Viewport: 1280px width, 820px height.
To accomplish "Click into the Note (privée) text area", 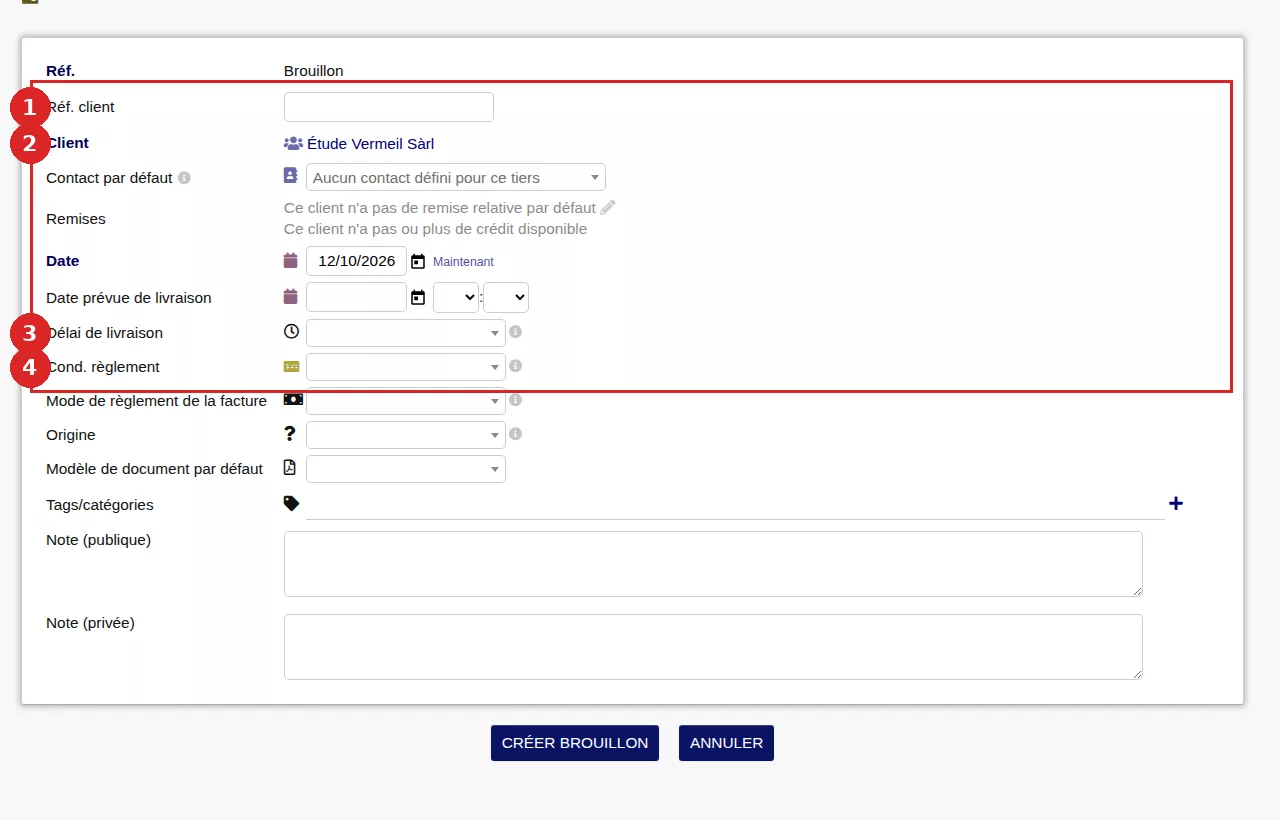I will 713,647.
